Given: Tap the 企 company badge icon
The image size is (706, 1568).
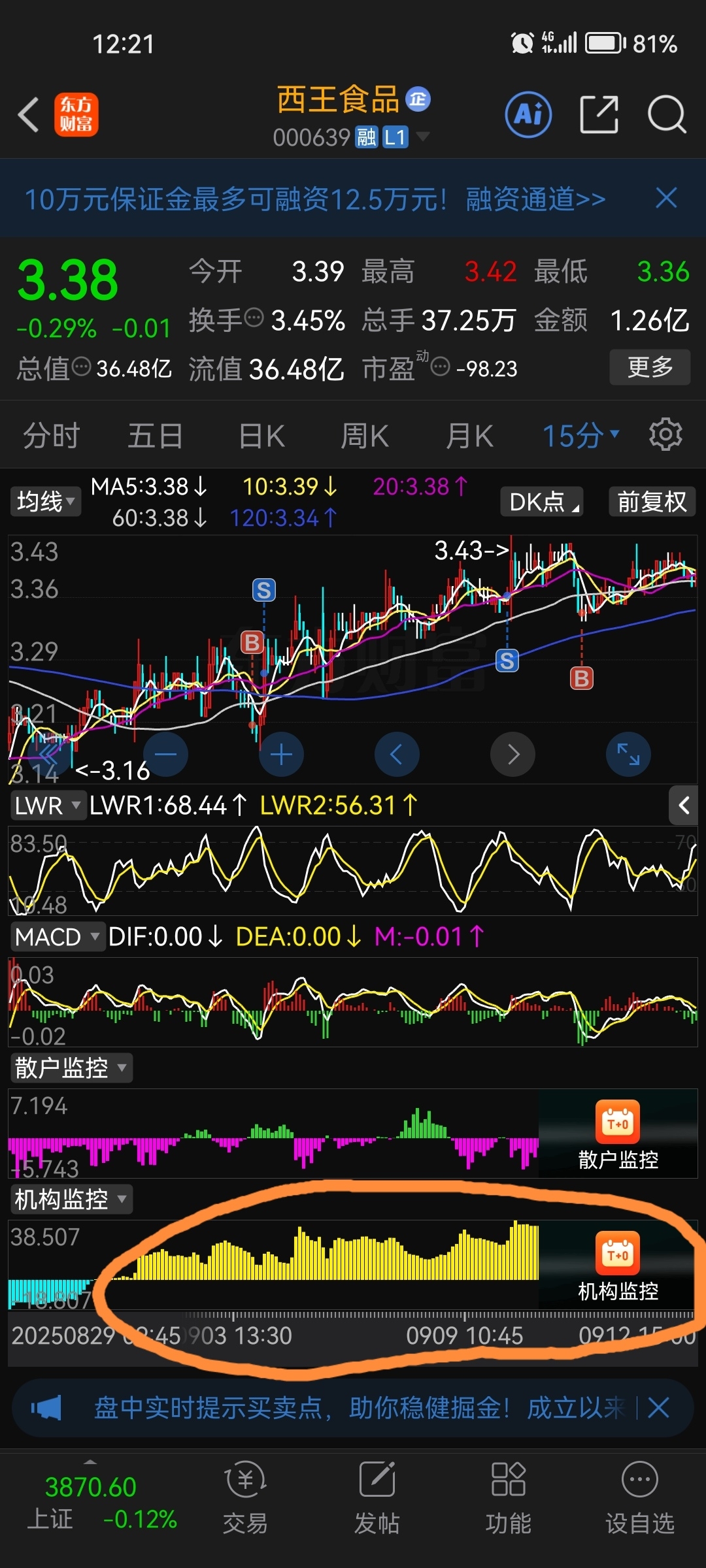Looking at the screenshot, I should click(x=418, y=99).
